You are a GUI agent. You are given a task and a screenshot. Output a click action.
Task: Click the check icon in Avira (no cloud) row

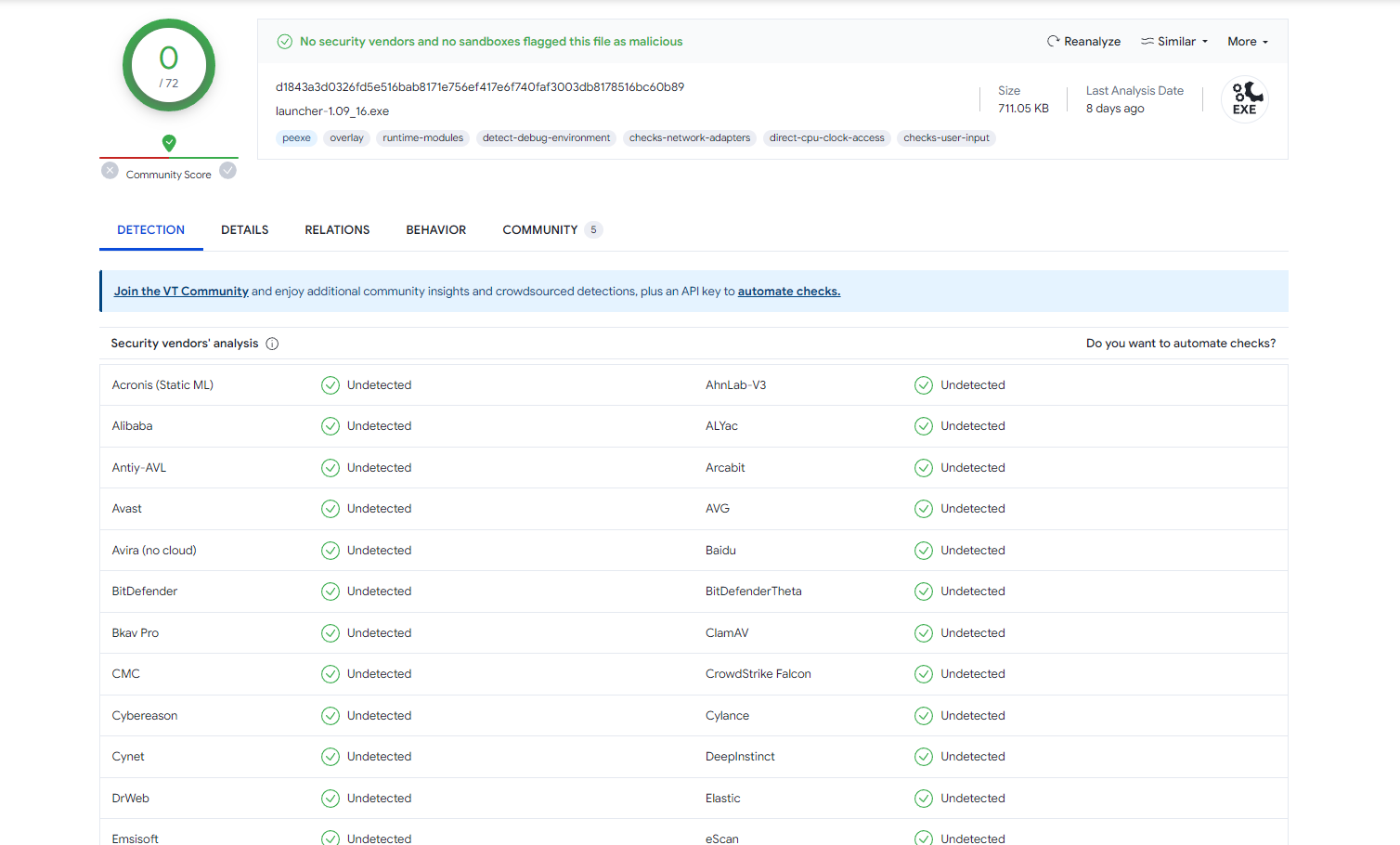coord(331,551)
